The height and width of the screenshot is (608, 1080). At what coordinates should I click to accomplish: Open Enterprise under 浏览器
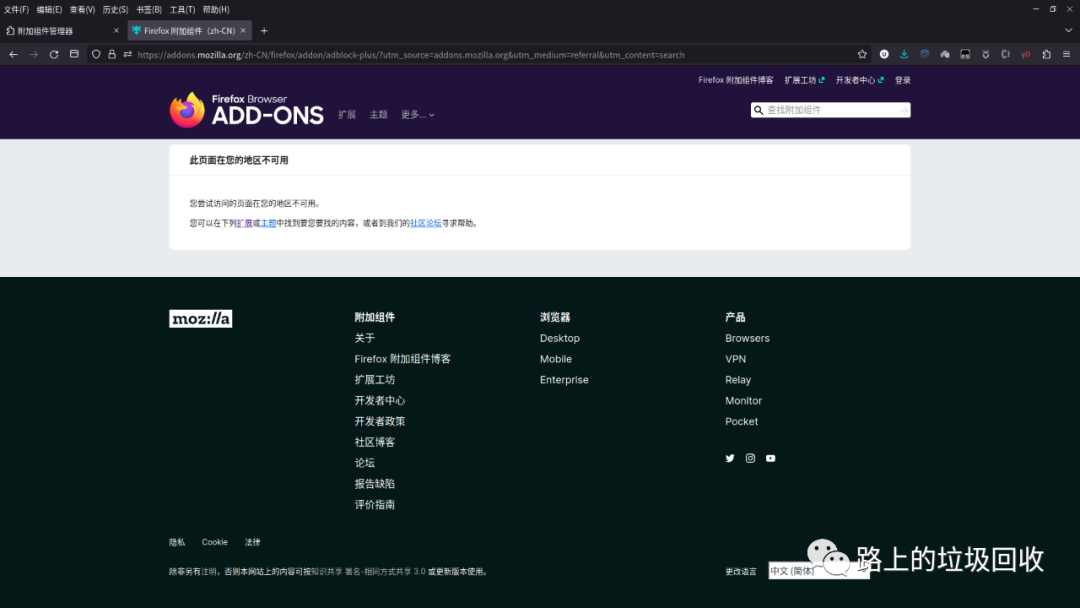564,380
